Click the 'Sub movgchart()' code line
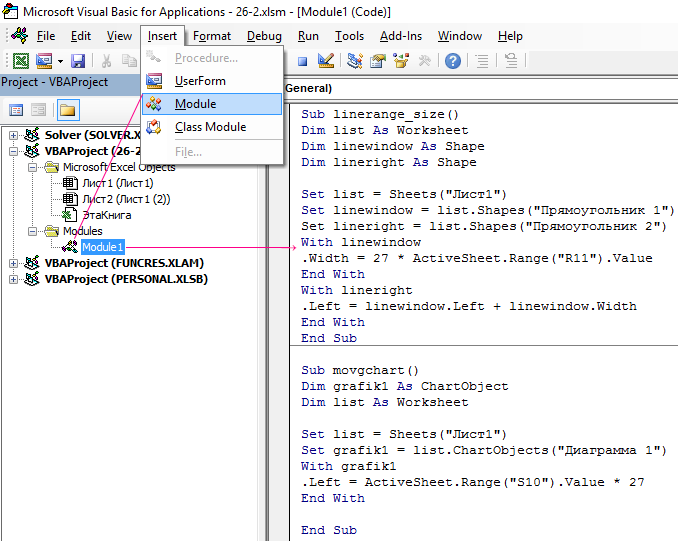This screenshot has height=541, width=678. click(360, 370)
